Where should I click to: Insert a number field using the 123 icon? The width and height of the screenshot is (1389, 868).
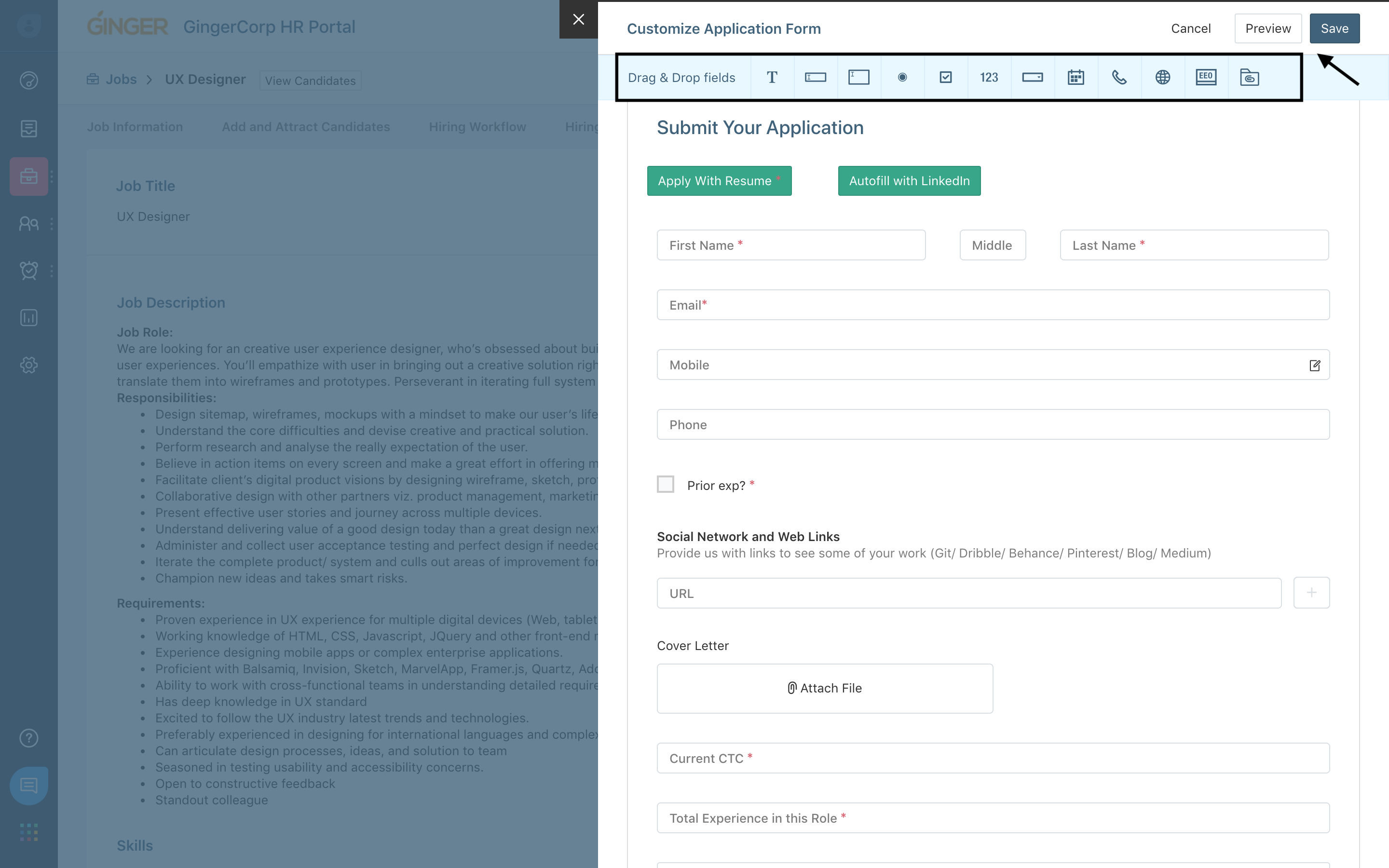[x=988, y=77]
